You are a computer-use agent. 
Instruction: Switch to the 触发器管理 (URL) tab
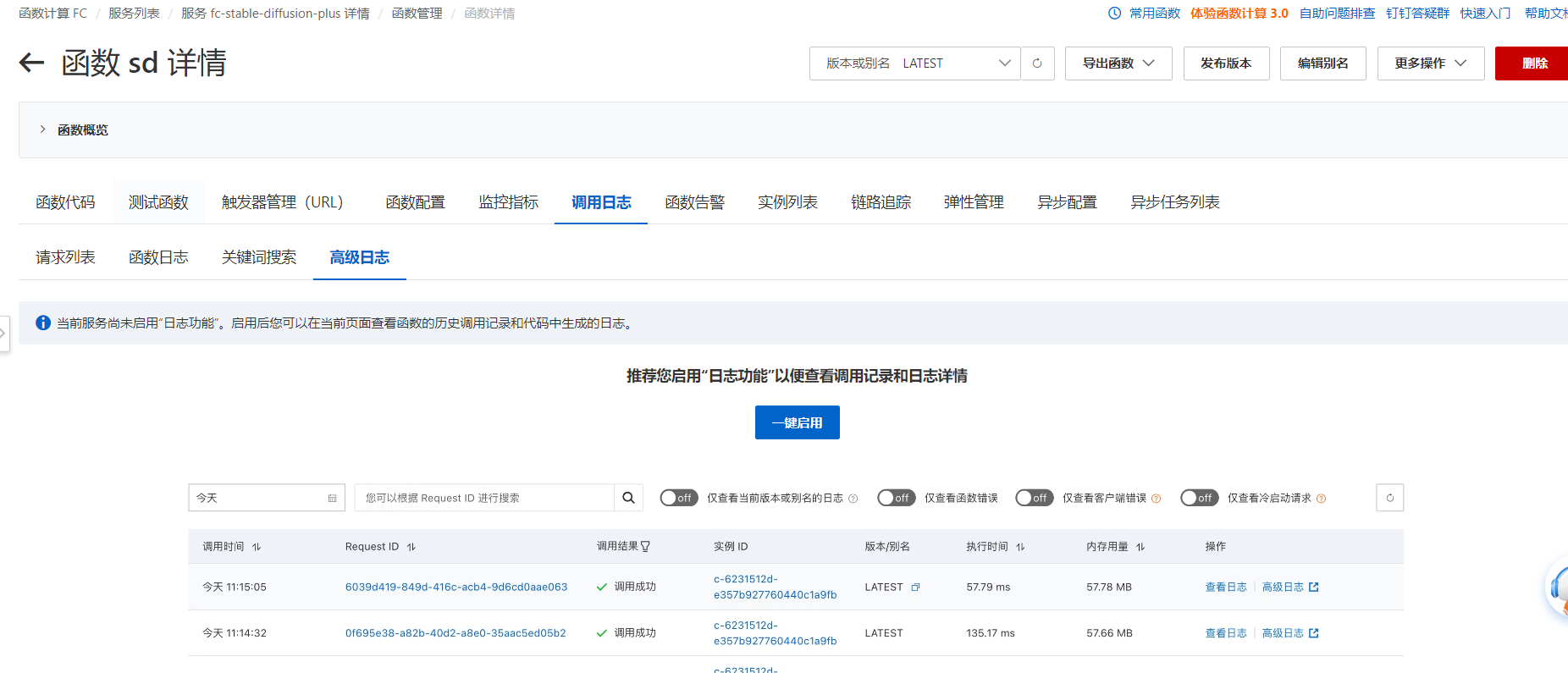282,202
